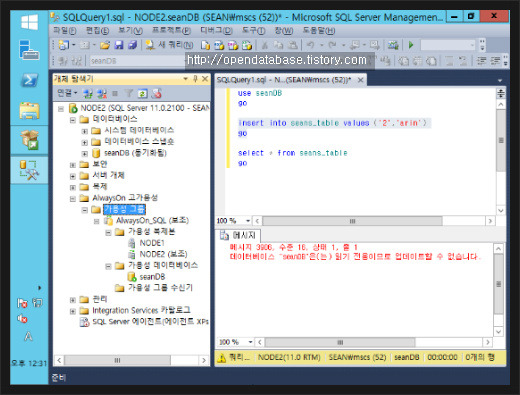Open the 도구(T) menu
Image resolution: width=520 pixels, height=395 pixels.
(254, 31)
